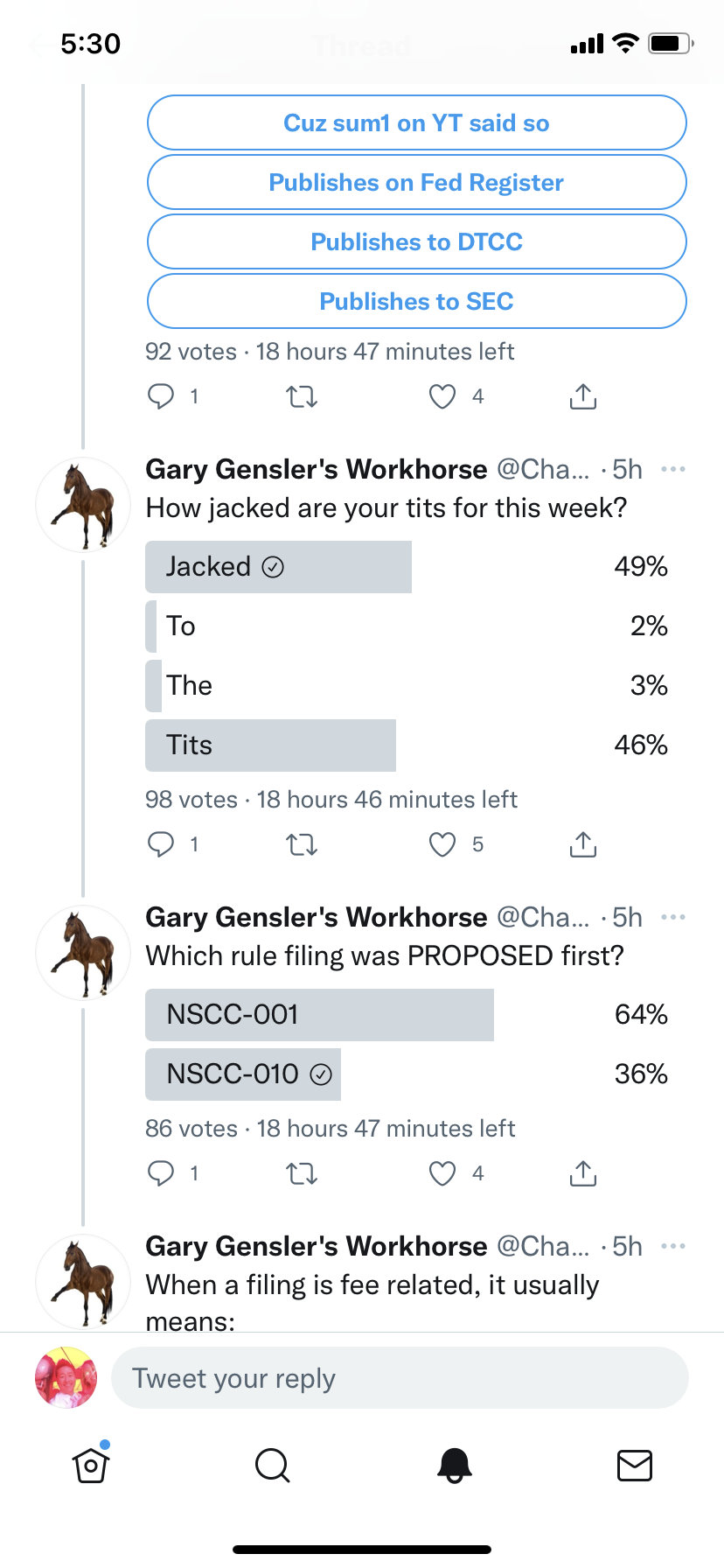Open Direct Messages envelope

pyautogui.click(x=635, y=1465)
